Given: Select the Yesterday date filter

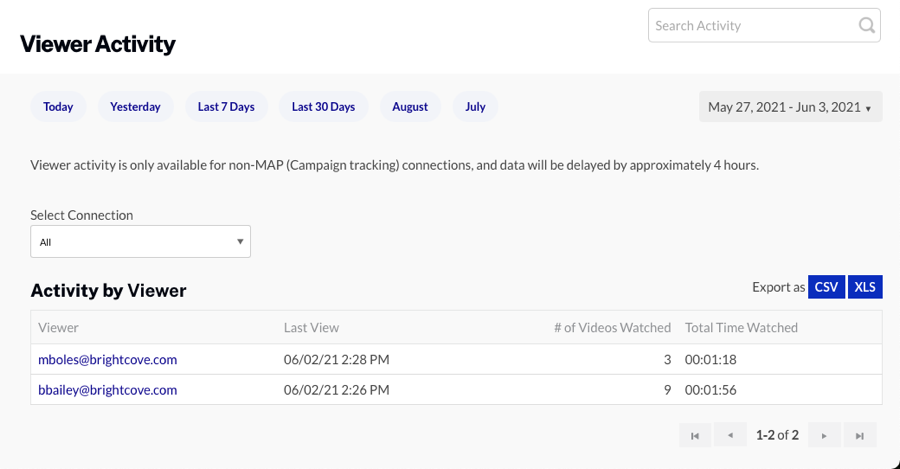Looking at the screenshot, I should (135, 107).
